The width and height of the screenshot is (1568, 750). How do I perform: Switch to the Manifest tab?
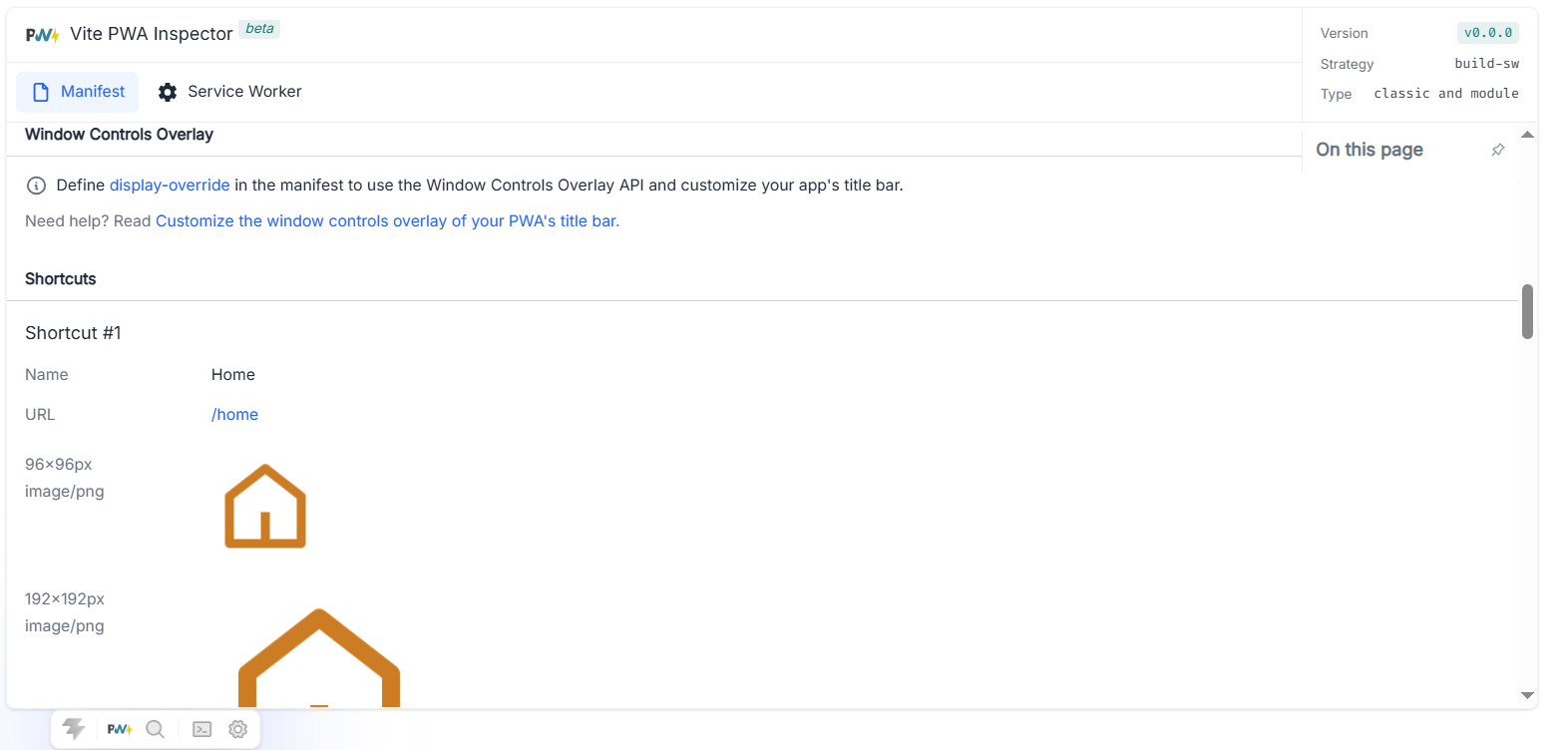pyautogui.click(x=78, y=92)
